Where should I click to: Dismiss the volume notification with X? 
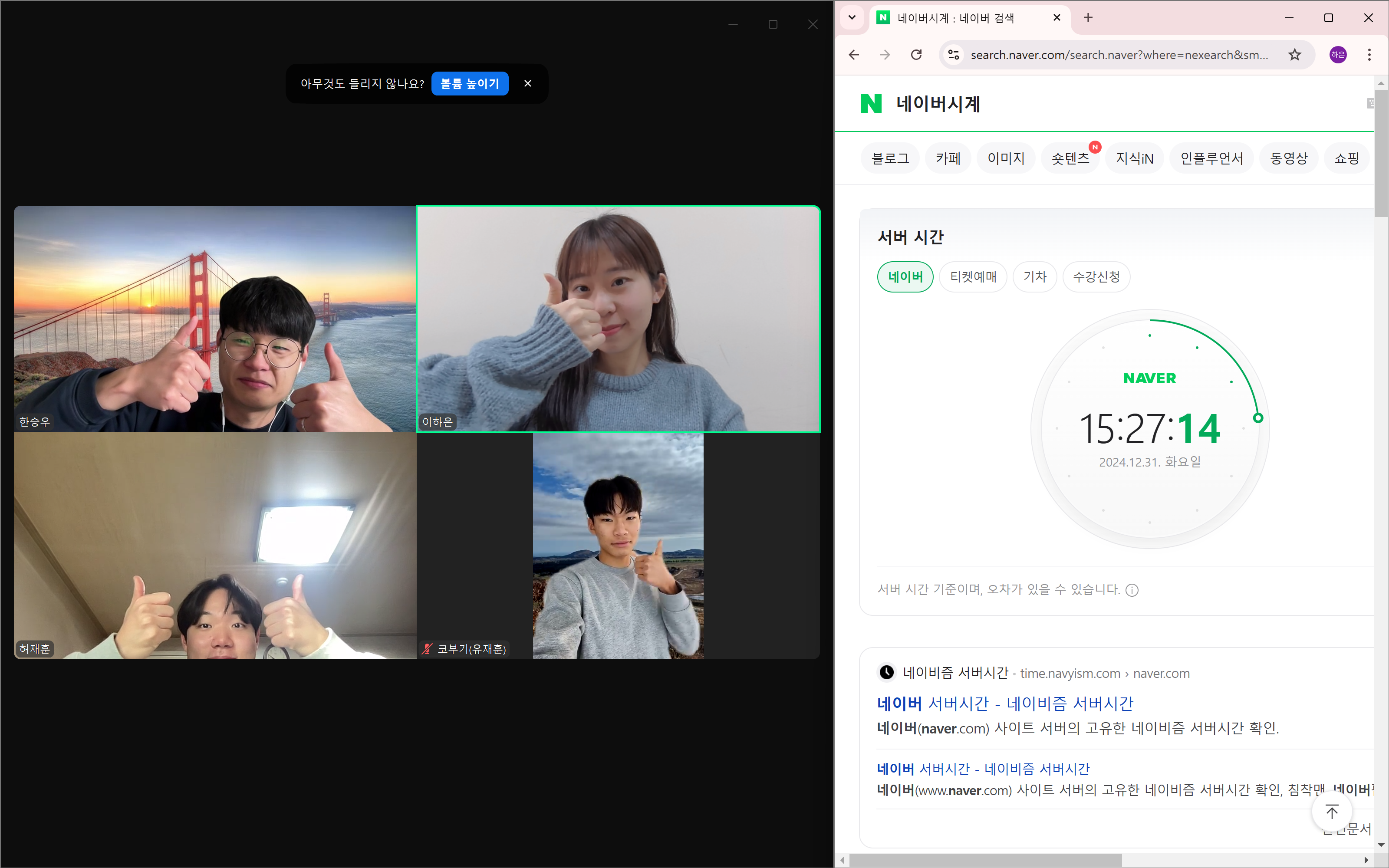[x=527, y=83]
